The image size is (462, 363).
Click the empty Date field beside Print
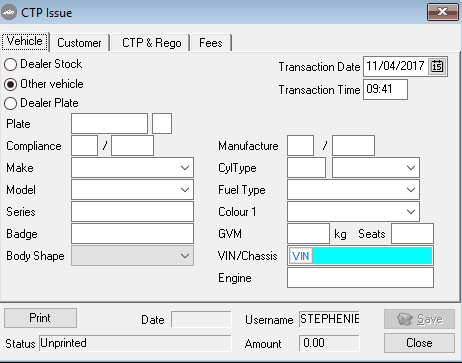[x=201, y=319]
